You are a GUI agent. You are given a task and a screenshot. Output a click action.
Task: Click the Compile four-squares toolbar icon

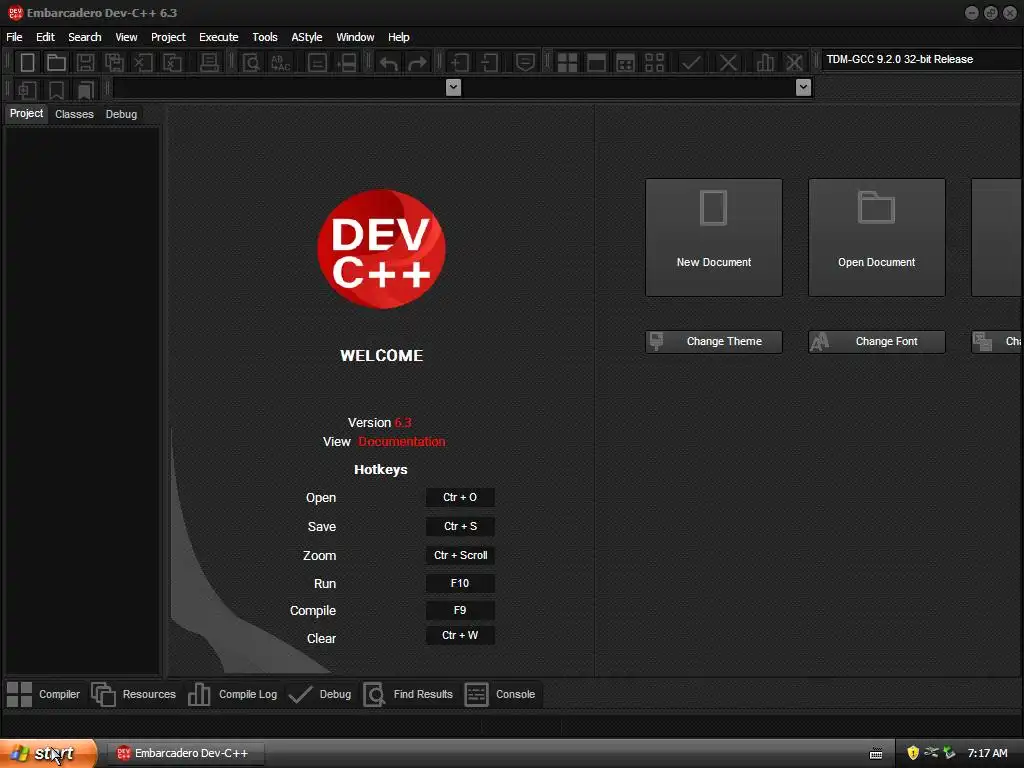point(567,63)
